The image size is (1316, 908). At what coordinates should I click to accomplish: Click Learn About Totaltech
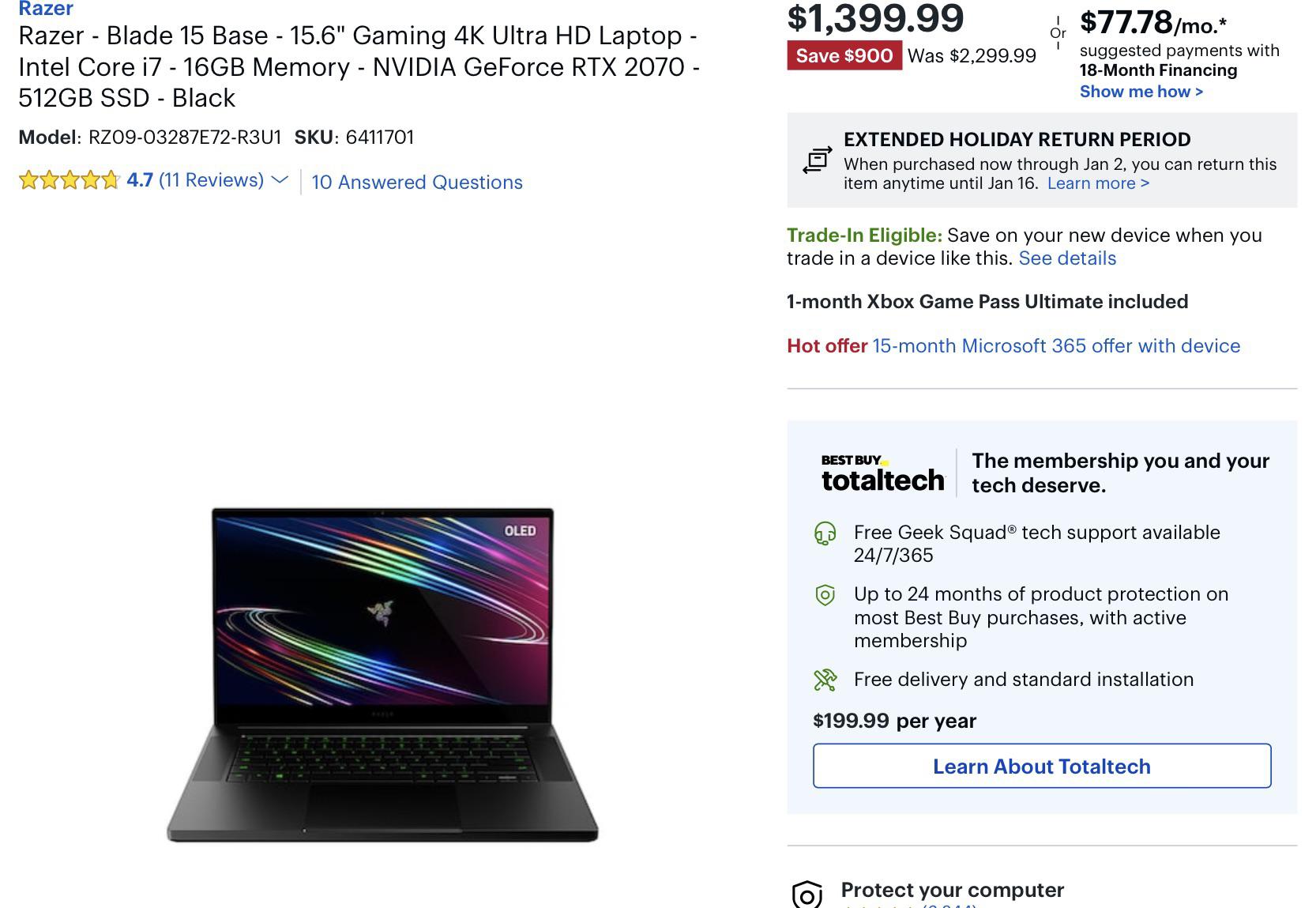(x=1041, y=766)
